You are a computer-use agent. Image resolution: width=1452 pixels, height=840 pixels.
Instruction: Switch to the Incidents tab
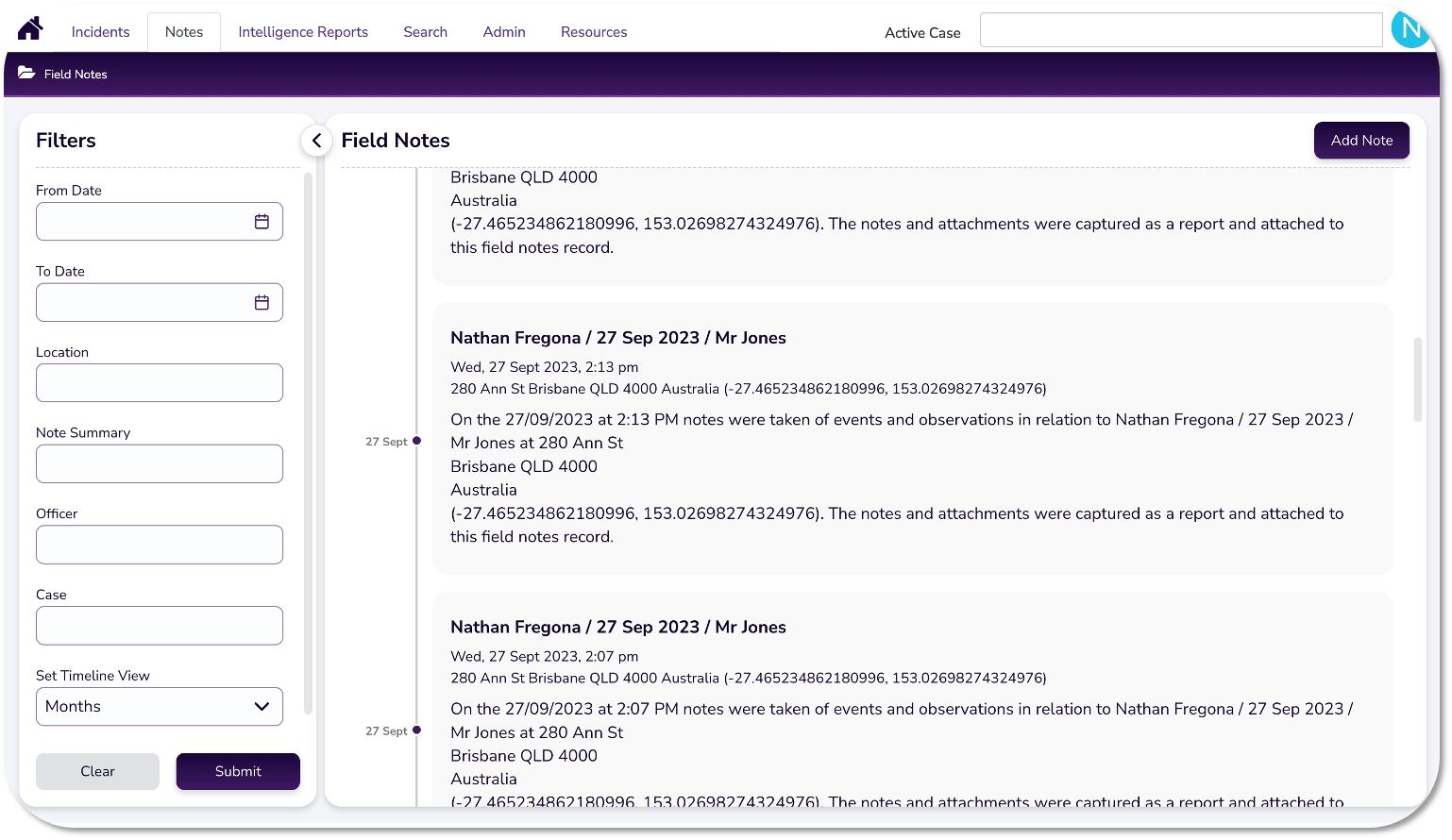pos(100,32)
